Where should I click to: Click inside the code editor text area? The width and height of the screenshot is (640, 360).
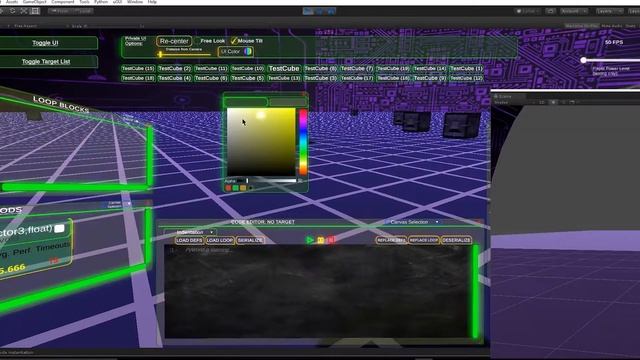click(318, 292)
